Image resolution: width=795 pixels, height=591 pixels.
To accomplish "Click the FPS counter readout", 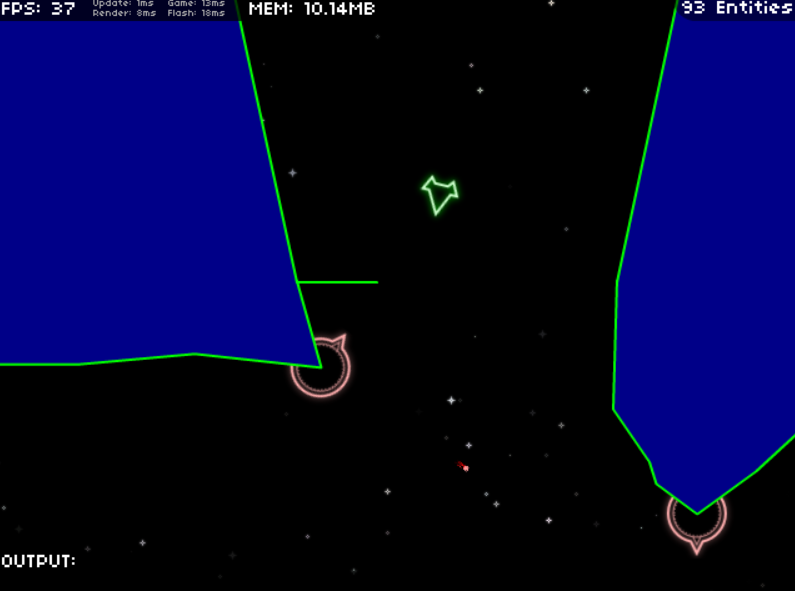I will (37, 9).
